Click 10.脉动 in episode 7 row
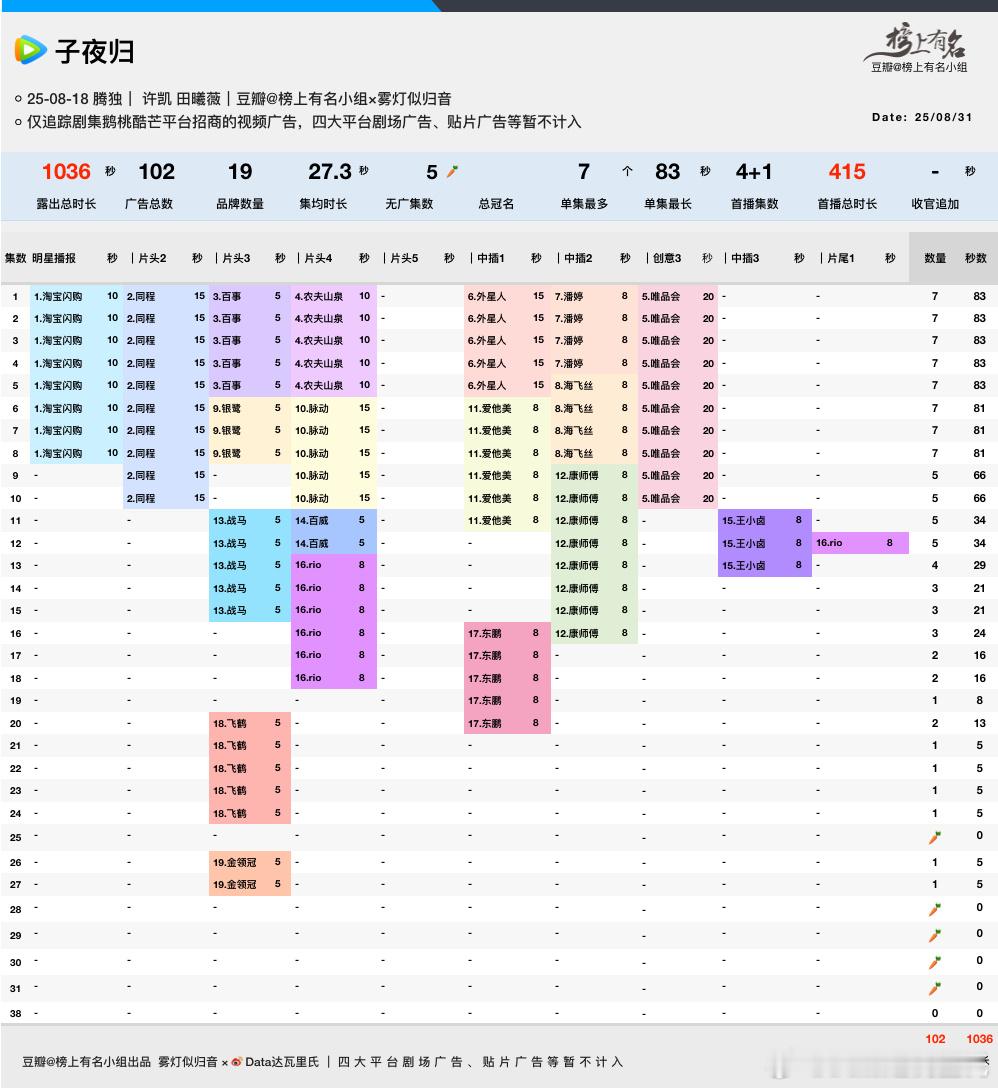998x1088 pixels. coord(312,431)
